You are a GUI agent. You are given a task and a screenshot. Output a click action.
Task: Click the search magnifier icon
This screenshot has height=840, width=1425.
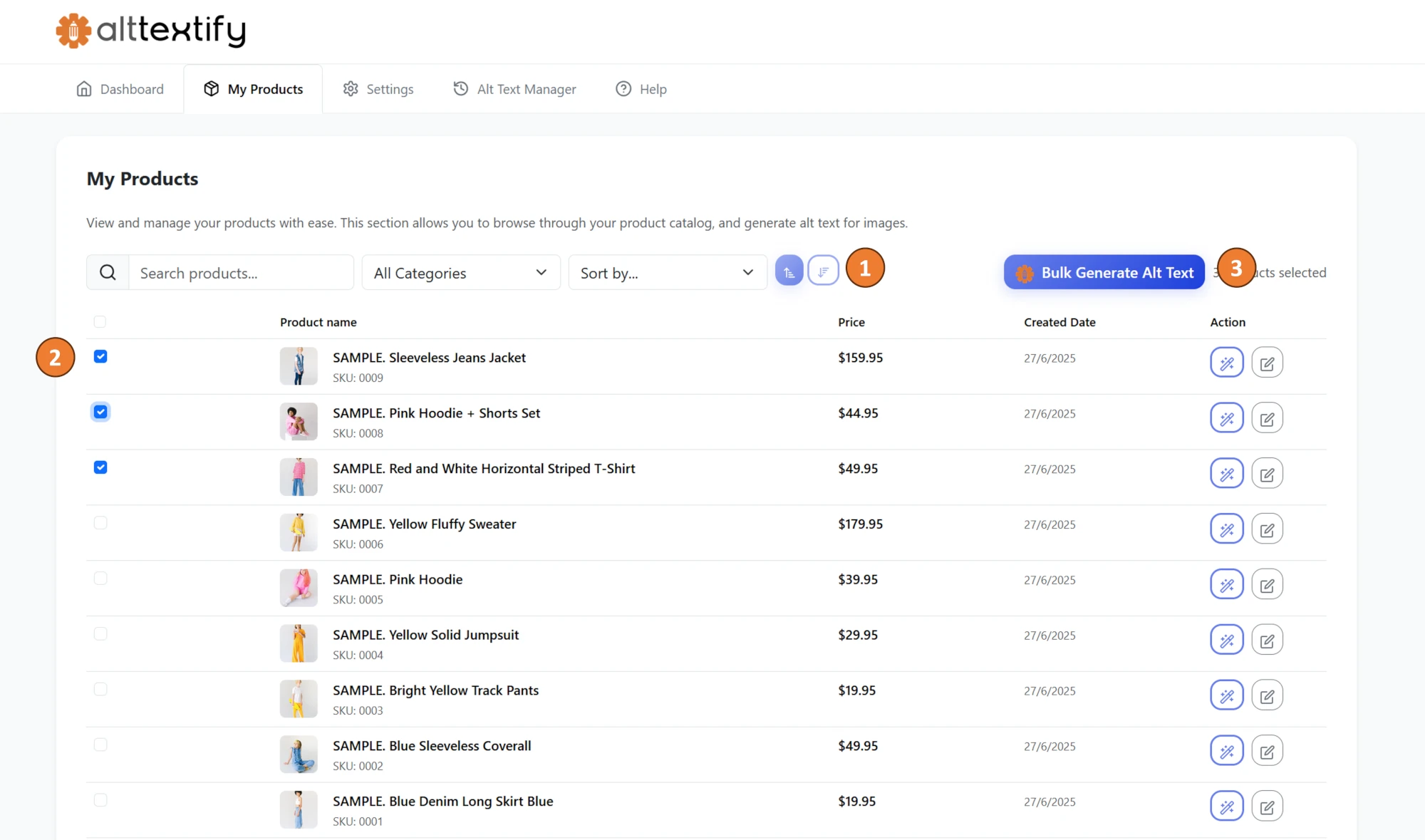[x=108, y=272]
